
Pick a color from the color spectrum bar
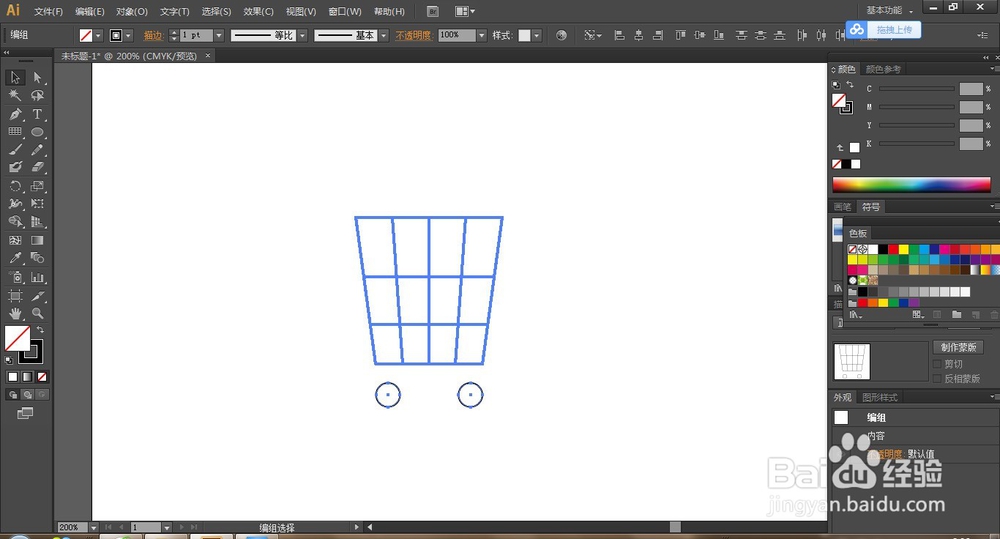pyautogui.click(x=911, y=184)
